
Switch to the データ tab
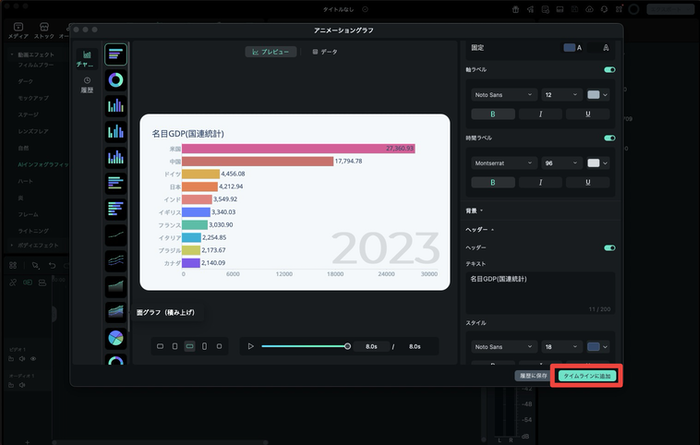323,50
